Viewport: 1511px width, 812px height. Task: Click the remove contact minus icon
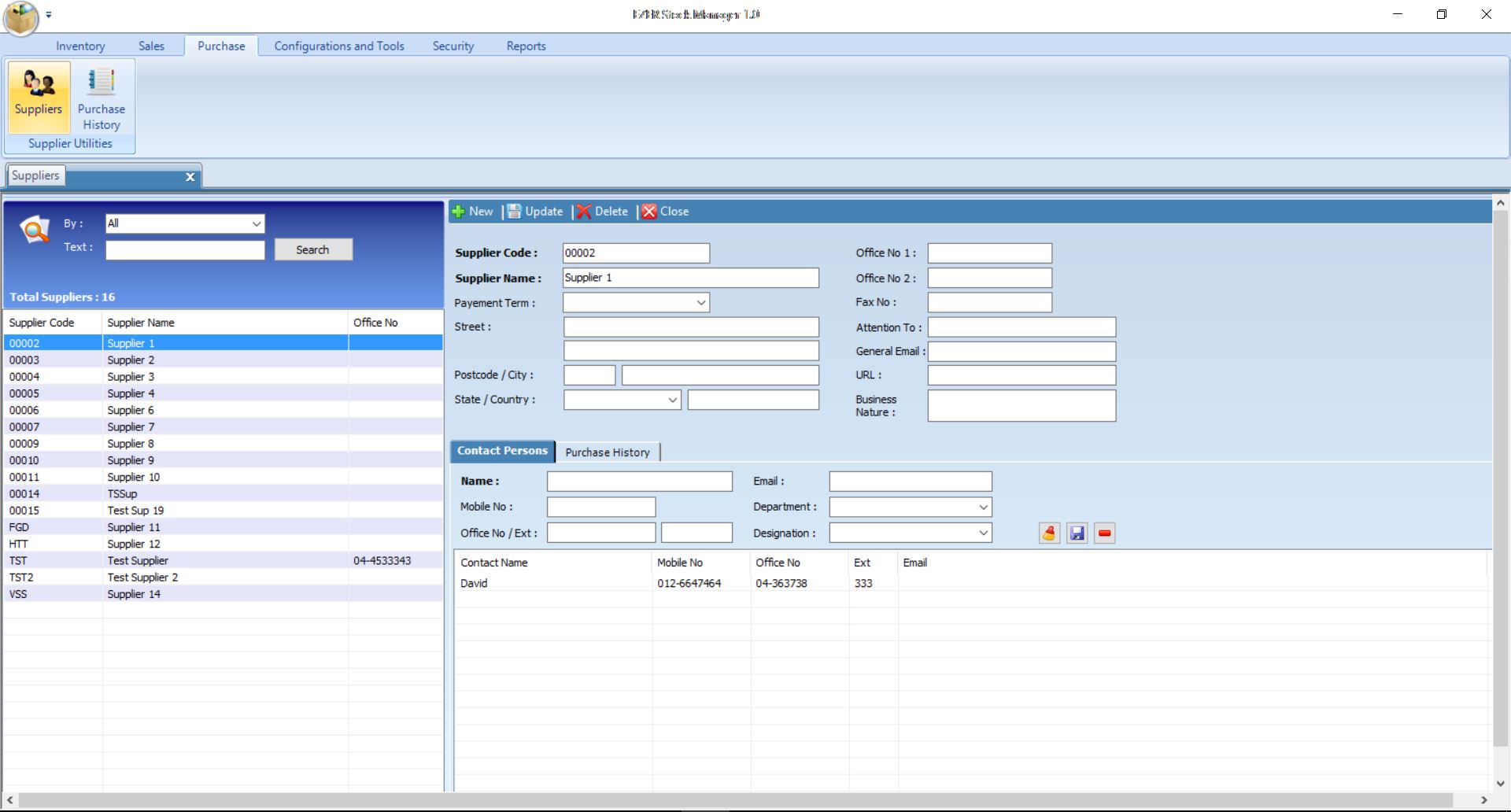(1105, 533)
